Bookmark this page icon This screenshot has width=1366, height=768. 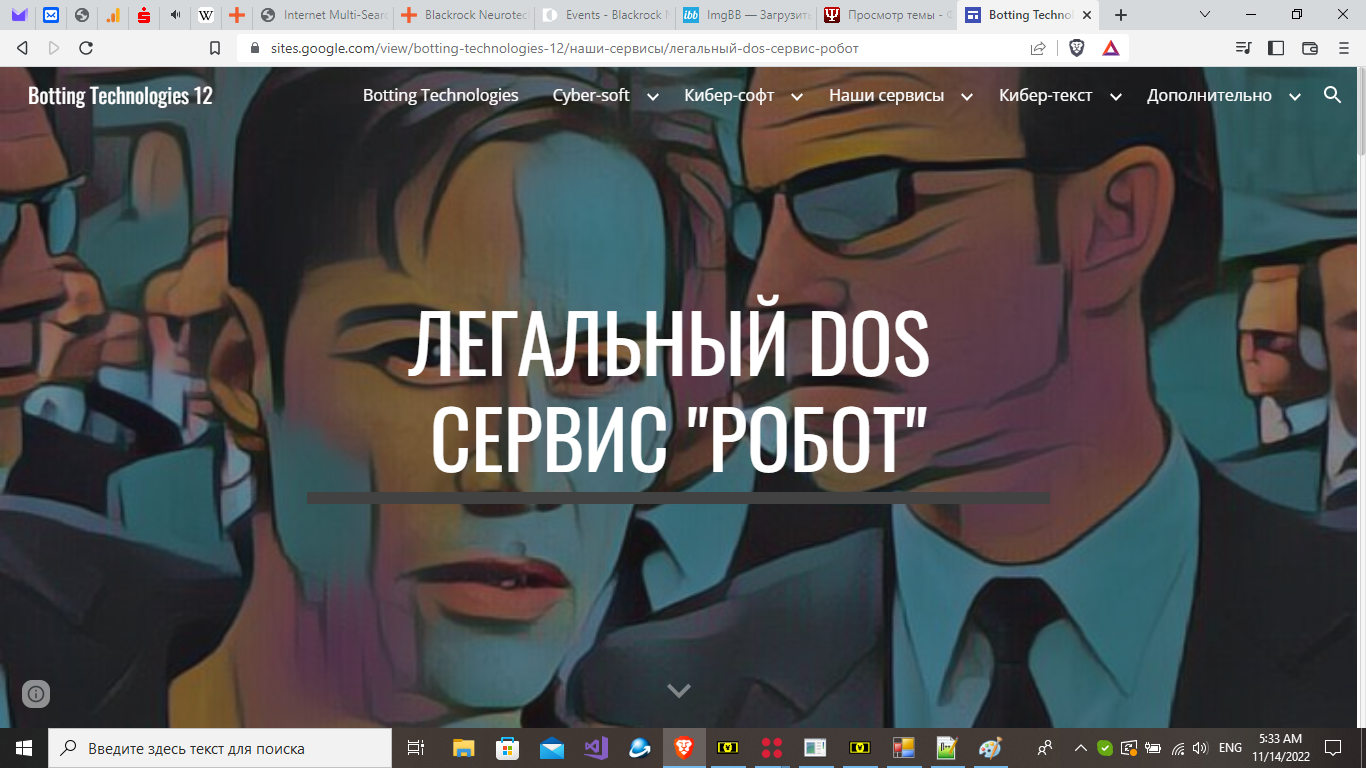[215, 48]
